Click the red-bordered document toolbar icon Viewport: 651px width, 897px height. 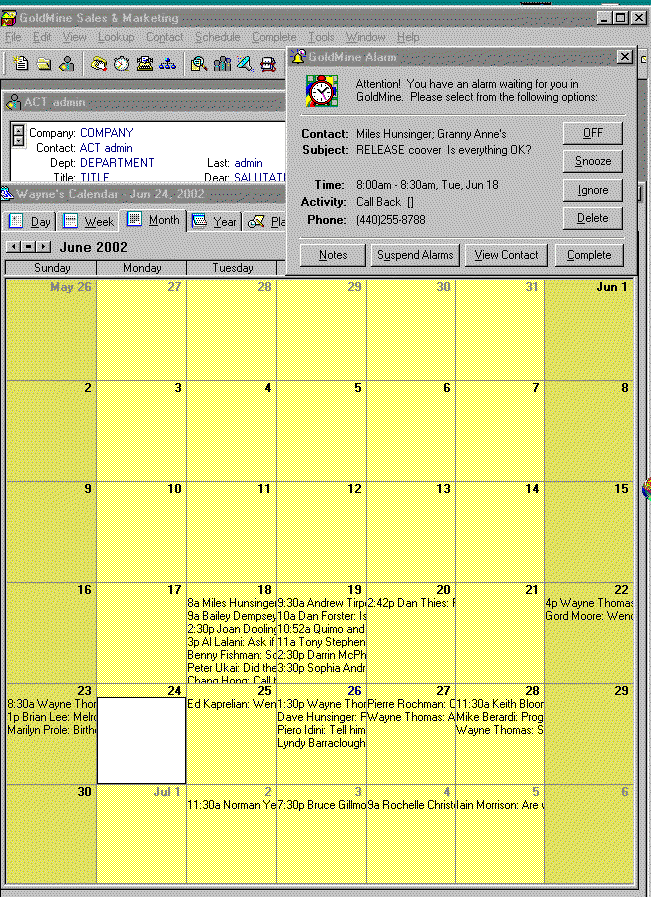pyautogui.click(x=268, y=63)
